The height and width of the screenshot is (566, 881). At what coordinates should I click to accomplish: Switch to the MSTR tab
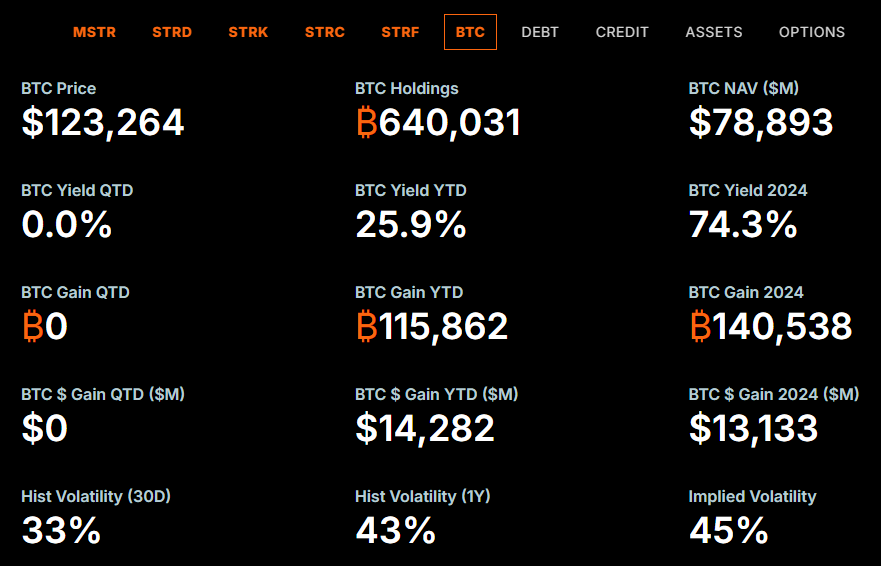pos(94,32)
